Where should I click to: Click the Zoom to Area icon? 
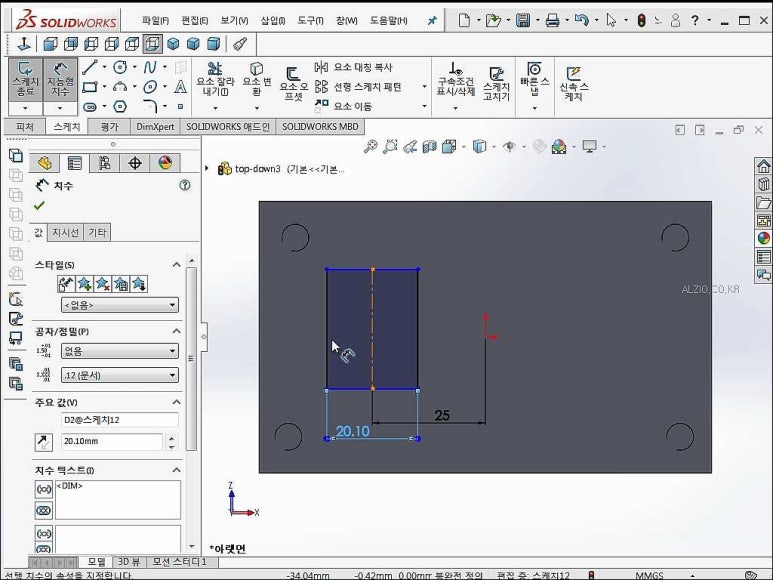[390, 146]
